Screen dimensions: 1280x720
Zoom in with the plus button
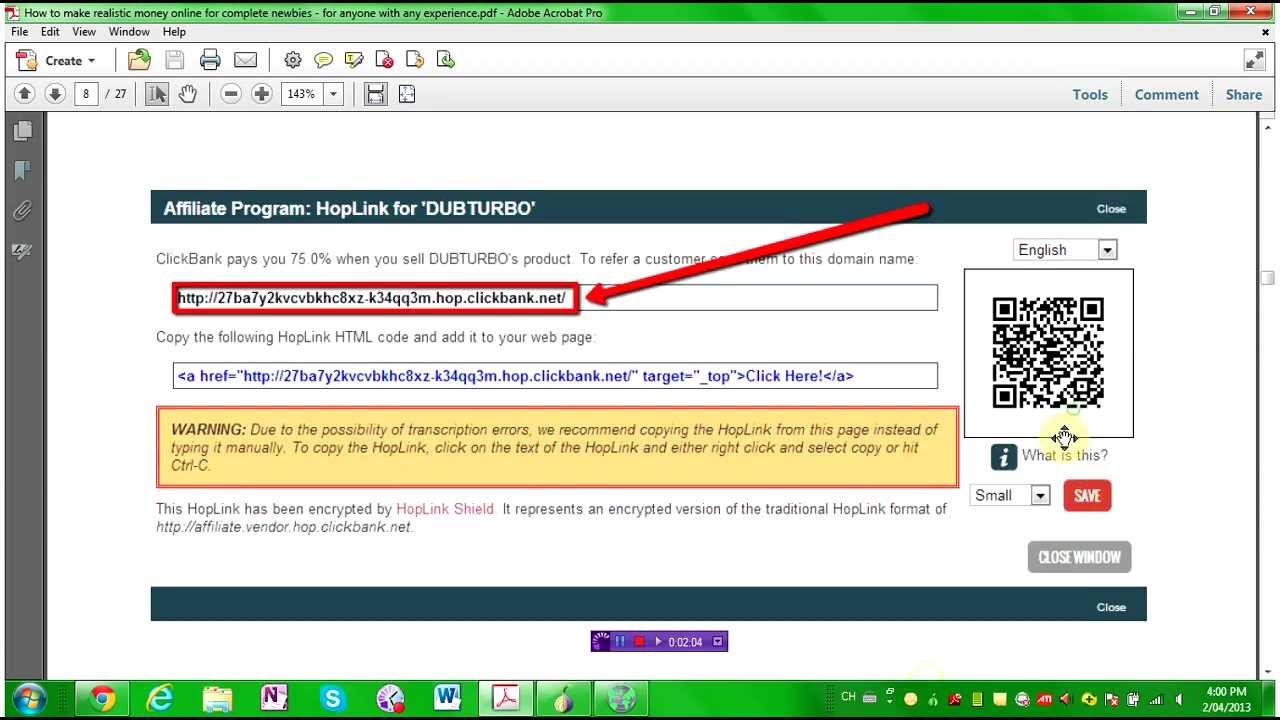click(262, 94)
